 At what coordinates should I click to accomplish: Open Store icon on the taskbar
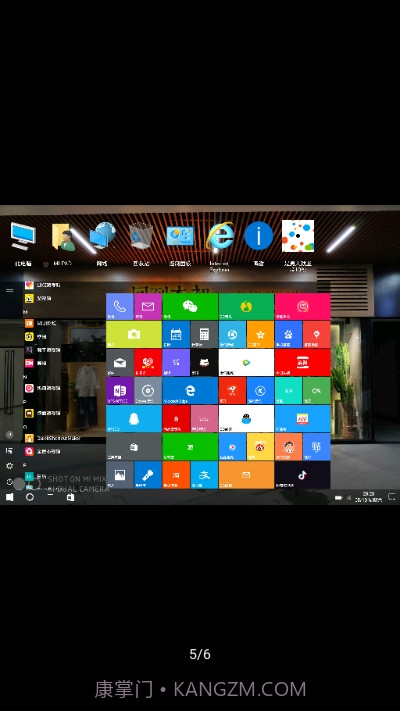(x=70, y=497)
